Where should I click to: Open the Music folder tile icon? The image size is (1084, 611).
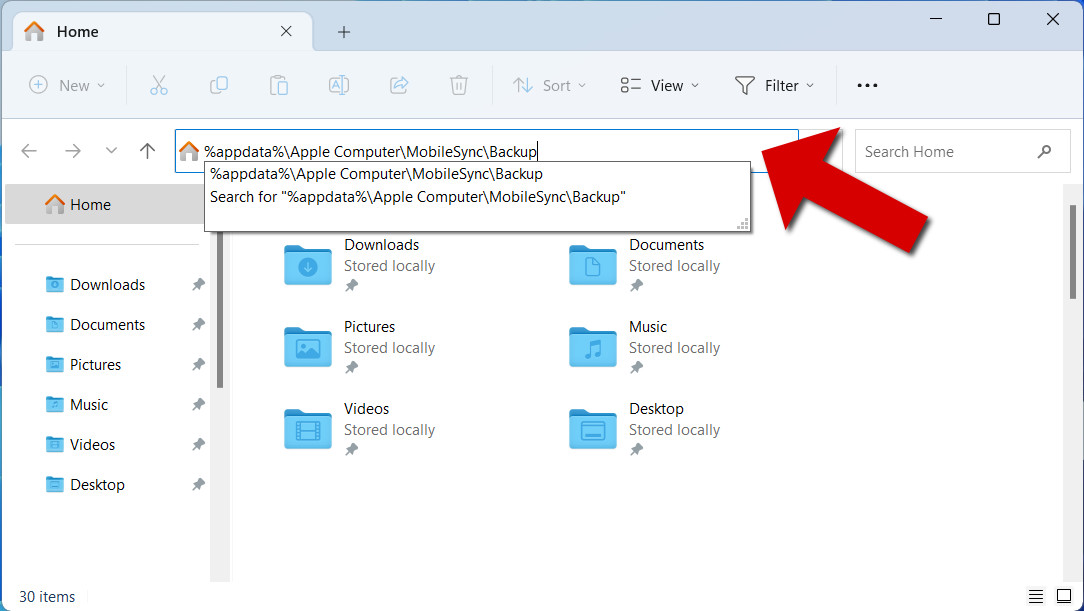click(592, 347)
